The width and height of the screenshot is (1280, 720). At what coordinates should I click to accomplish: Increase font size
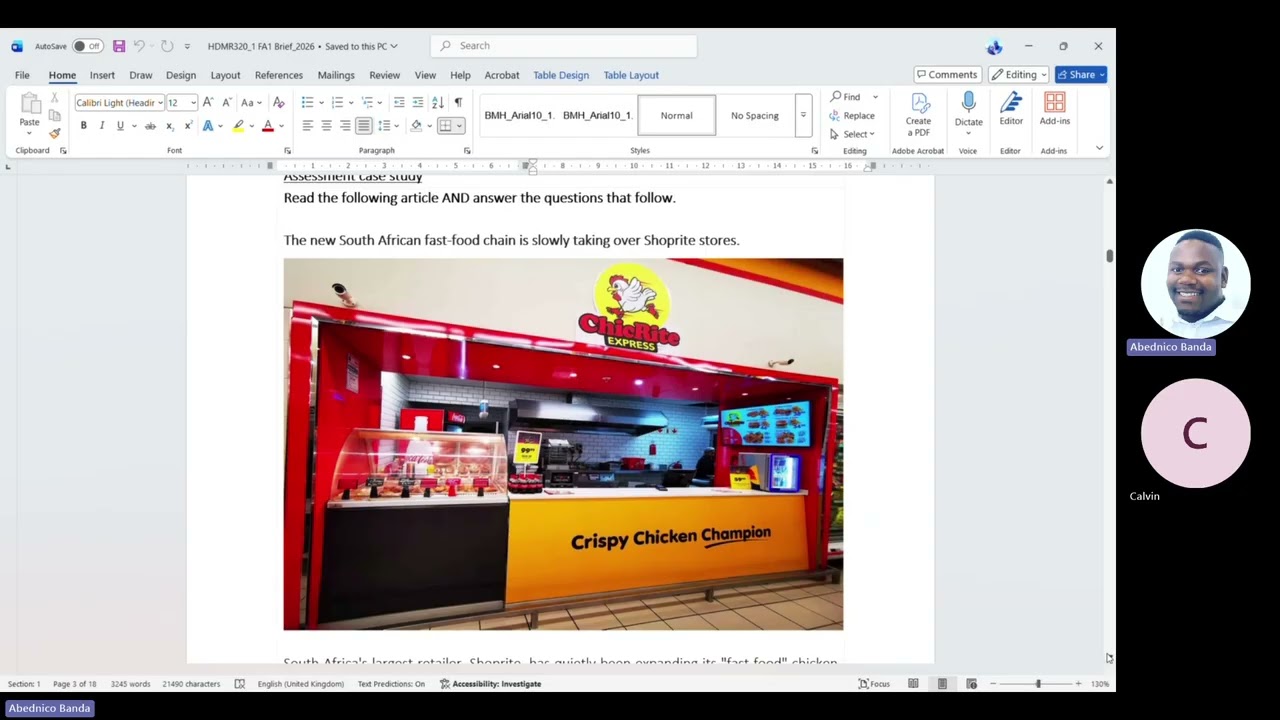click(x=208, y=102)
